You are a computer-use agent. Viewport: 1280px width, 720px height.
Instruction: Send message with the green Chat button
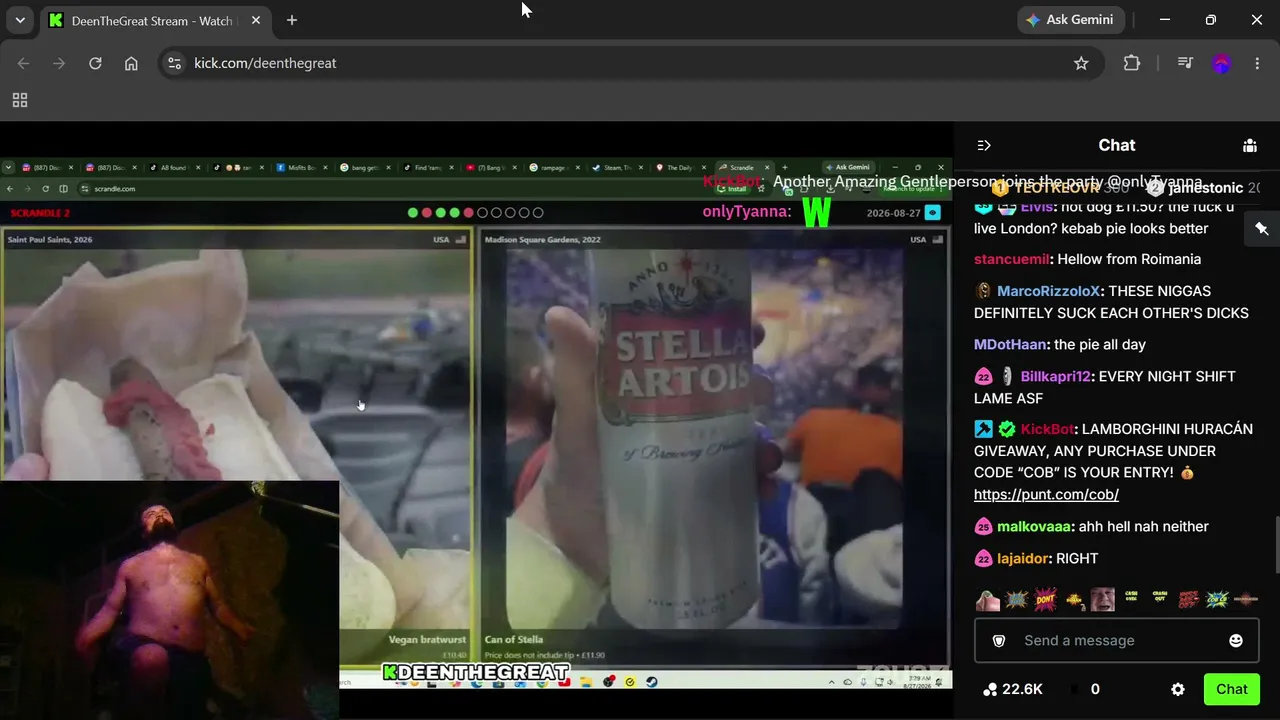1232,689
